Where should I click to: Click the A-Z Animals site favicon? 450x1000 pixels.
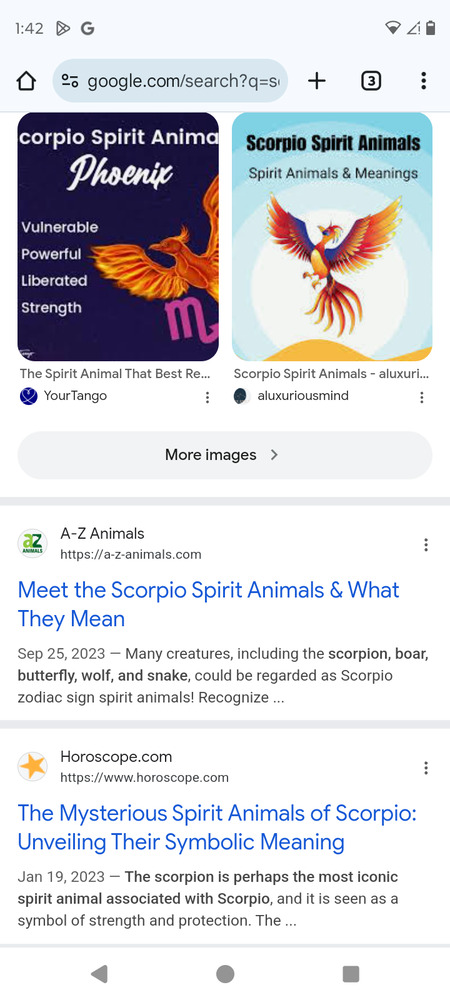33,543
